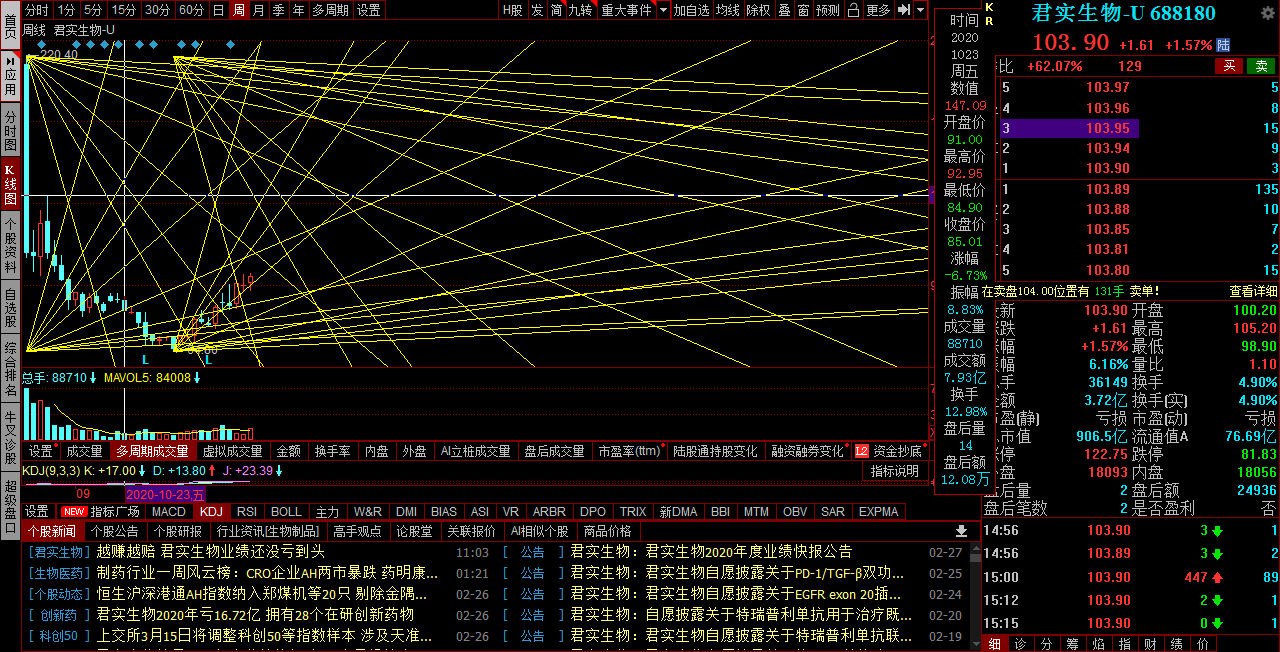
Task: Open the 更多 more options menu
Action: 878,10
